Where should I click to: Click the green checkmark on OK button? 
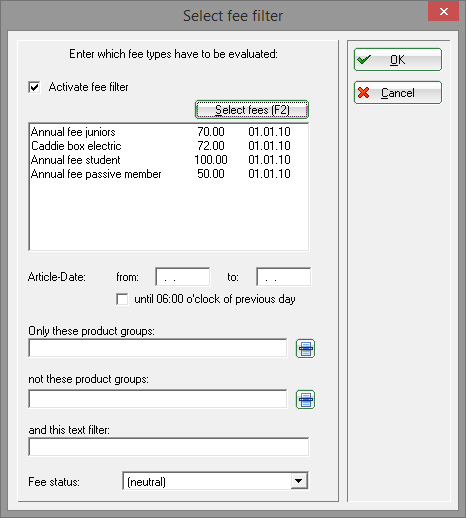(x=364, y=60)
